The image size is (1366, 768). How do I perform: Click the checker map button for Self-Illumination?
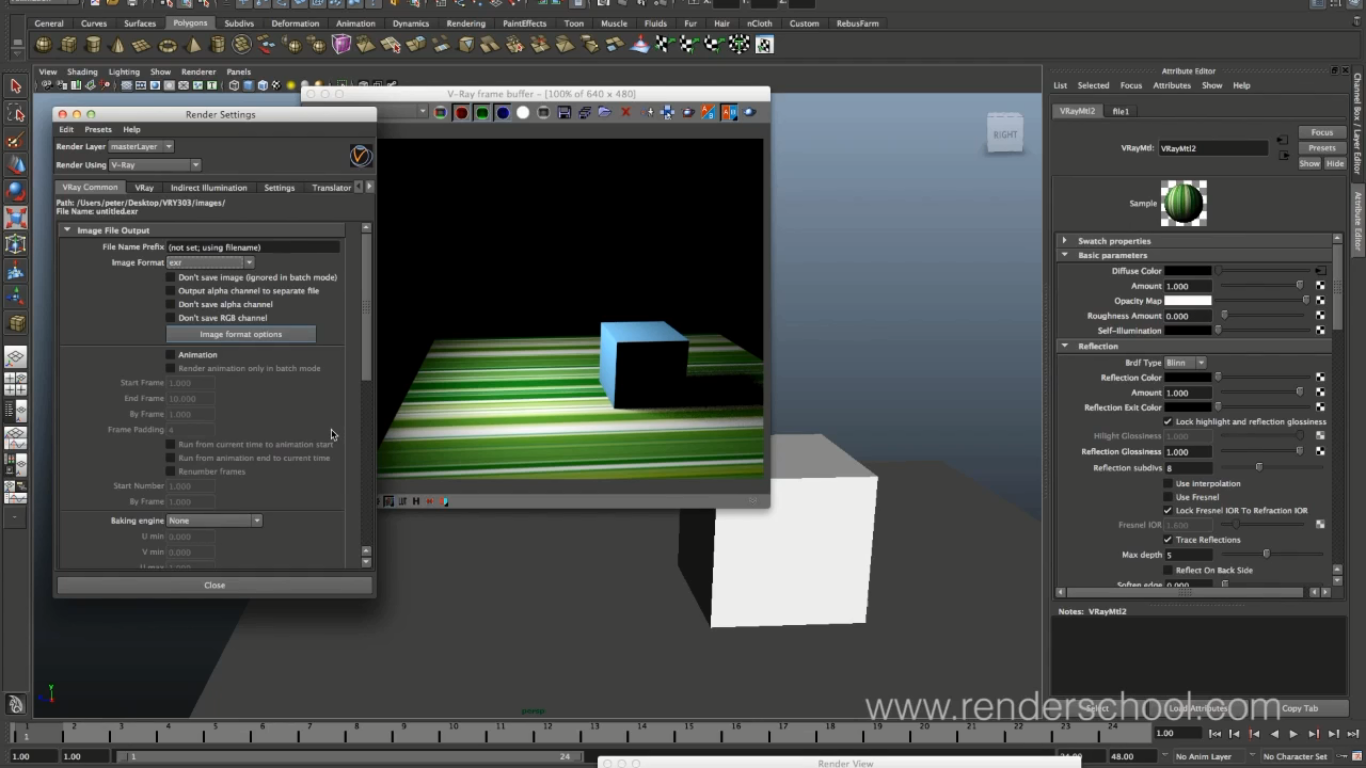tap(1320, 330)
